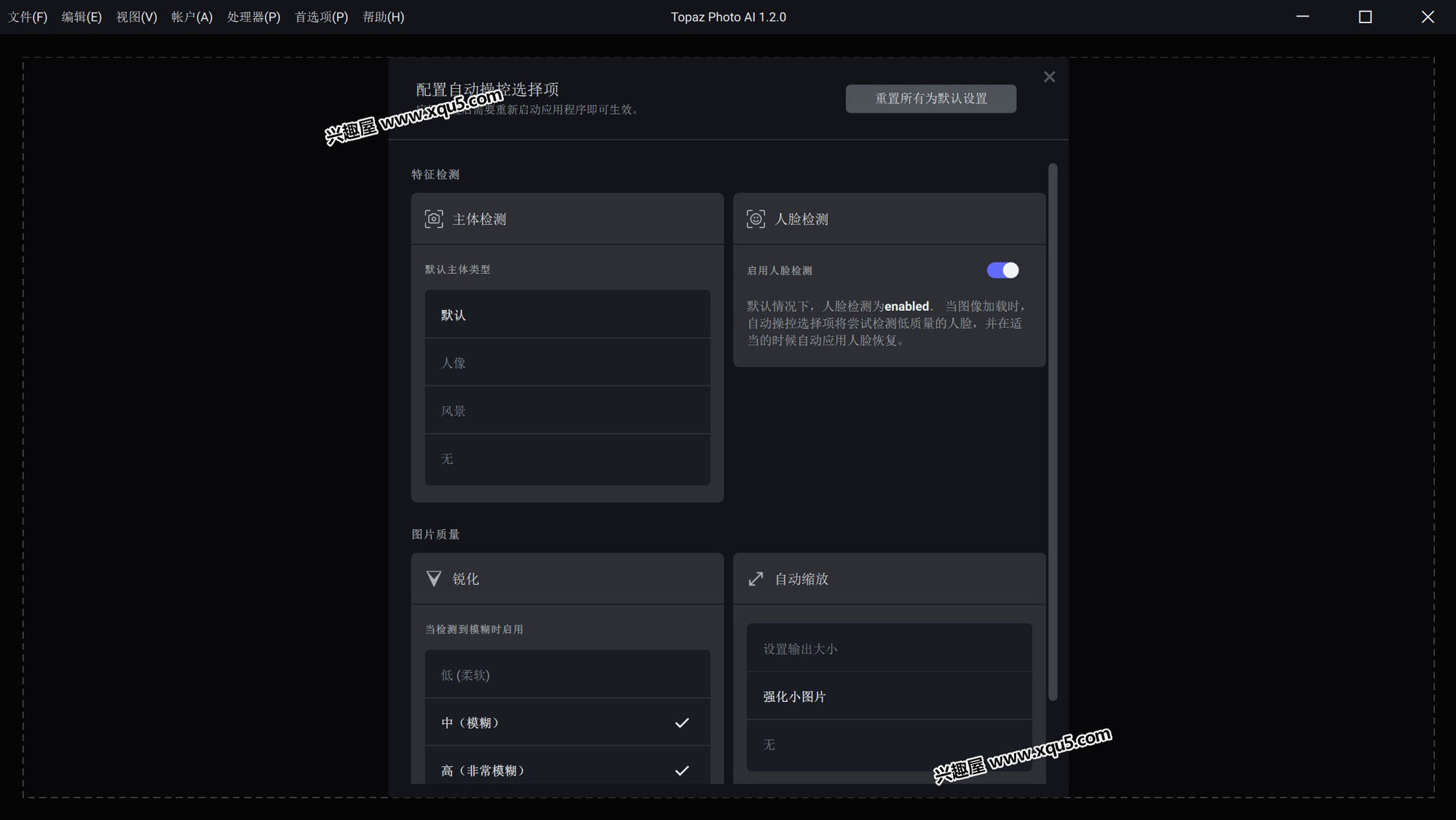Minimize the Topaz Photo AI window
1456x820 pixels.
pos(1302,17)
